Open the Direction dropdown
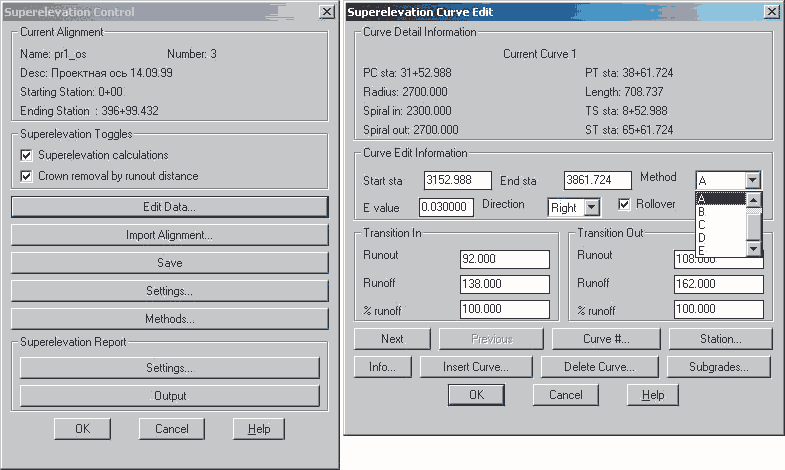This screenshot has height=470, width=785. point(591,207)
